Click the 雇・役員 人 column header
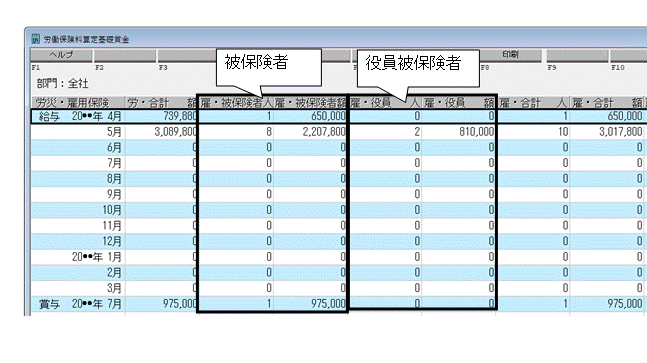The image size is (647, 363). click(385, 103)
